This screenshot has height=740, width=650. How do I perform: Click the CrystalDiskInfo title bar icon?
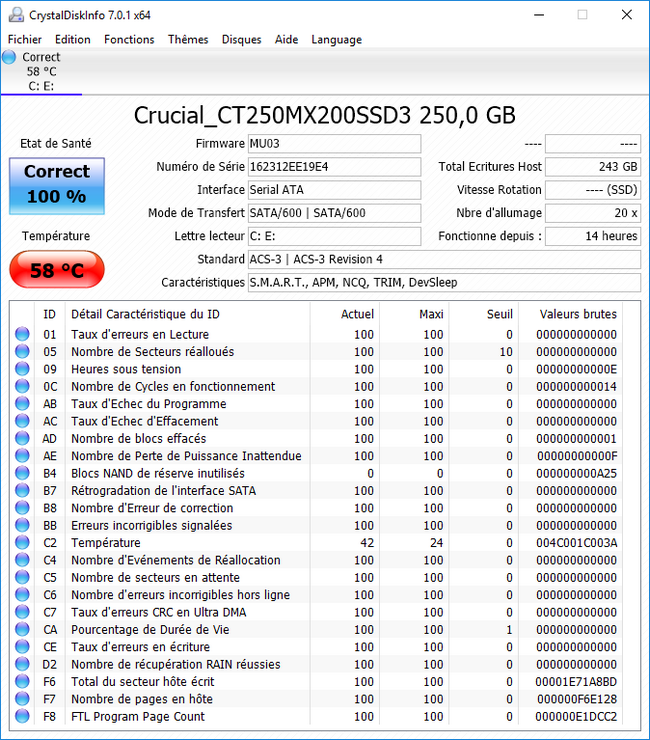click(x=16, y=15)
